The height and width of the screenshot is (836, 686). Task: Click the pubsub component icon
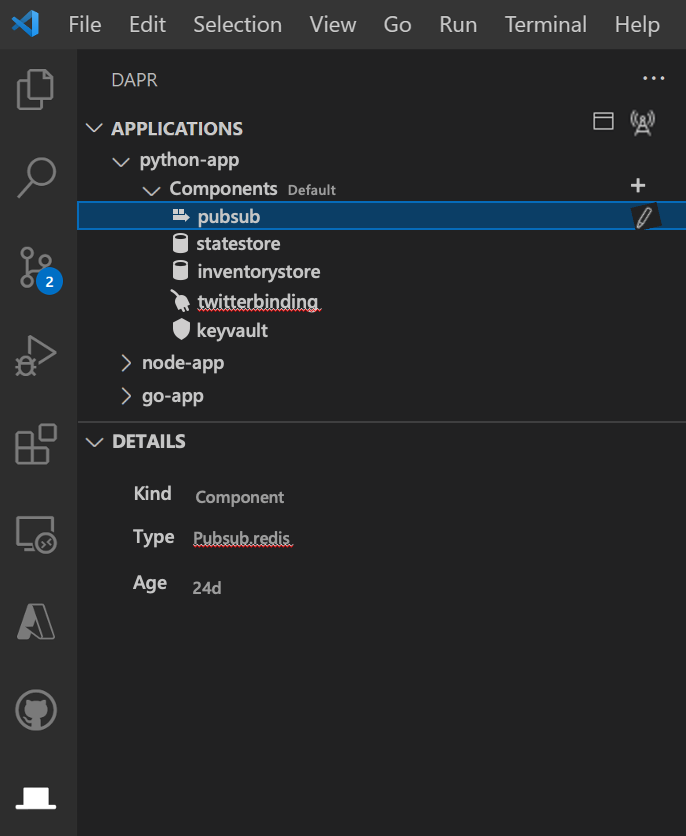[x=181, y=215]
